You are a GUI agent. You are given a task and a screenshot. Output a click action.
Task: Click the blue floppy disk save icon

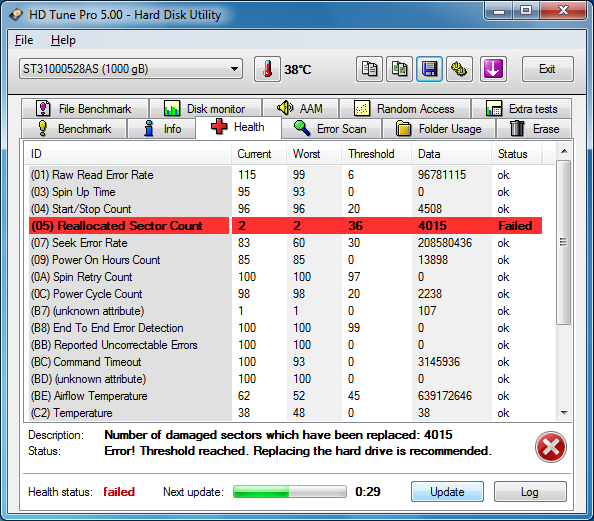[430, 69]
